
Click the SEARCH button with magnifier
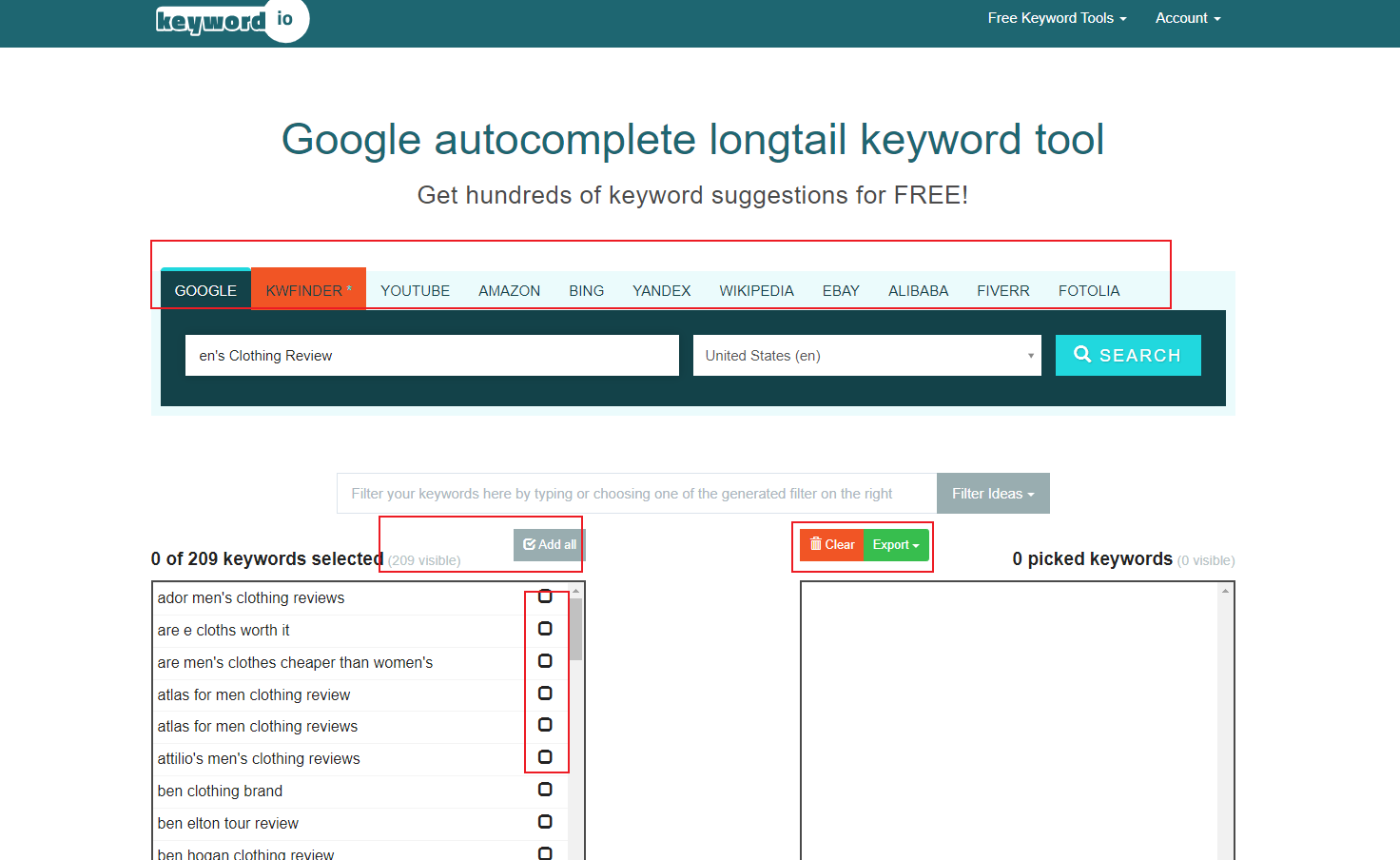coord(1127,356)
